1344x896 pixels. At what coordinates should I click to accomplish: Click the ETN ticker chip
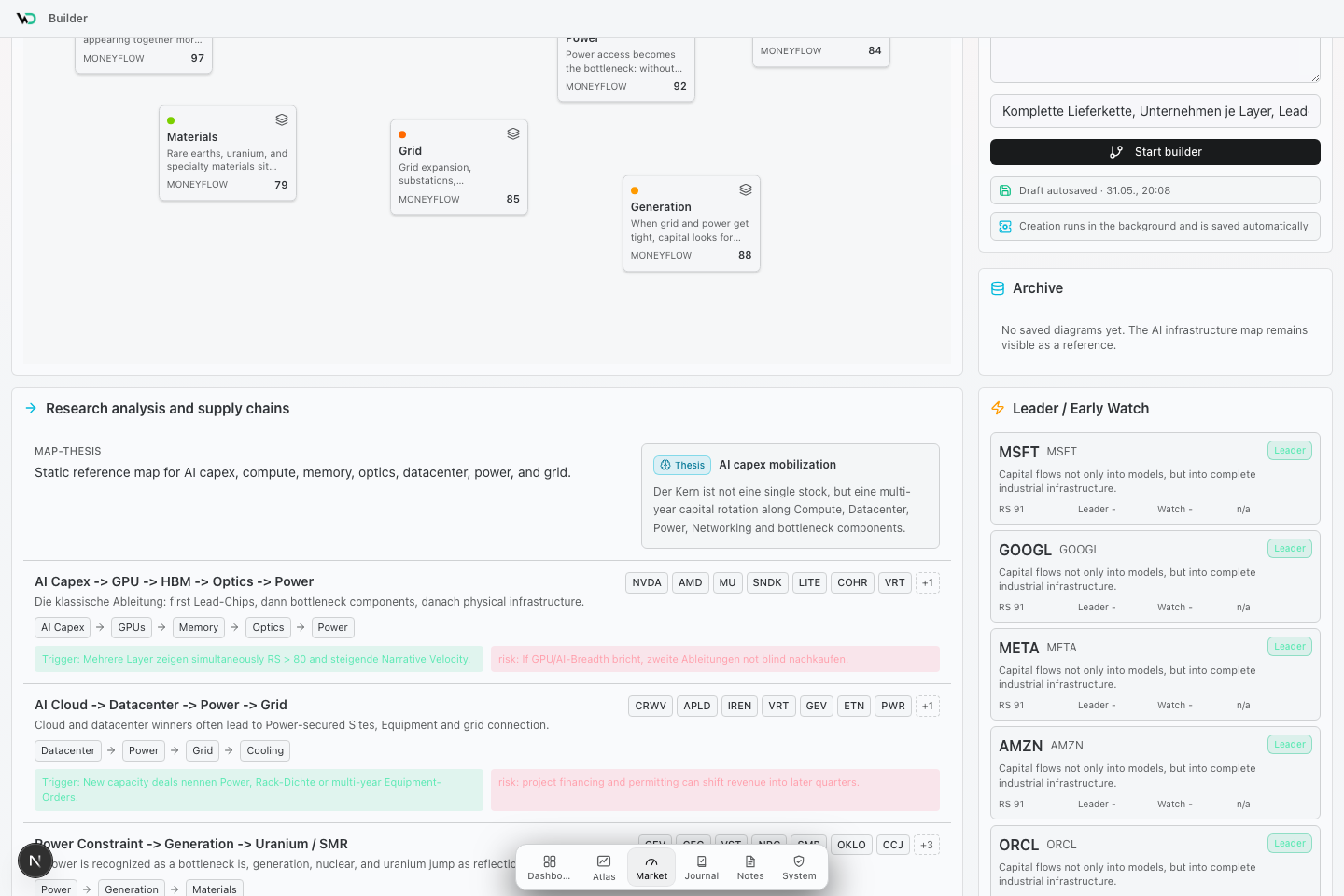pos(854,706)
